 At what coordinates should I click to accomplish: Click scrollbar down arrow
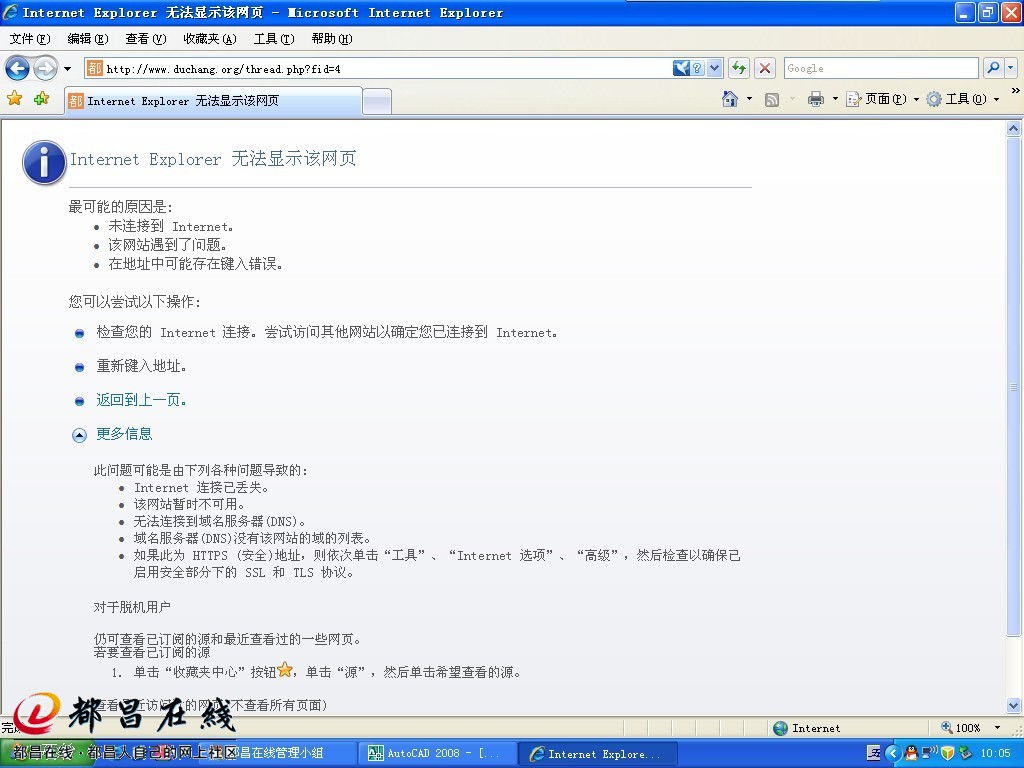(x=1013, y=705)
